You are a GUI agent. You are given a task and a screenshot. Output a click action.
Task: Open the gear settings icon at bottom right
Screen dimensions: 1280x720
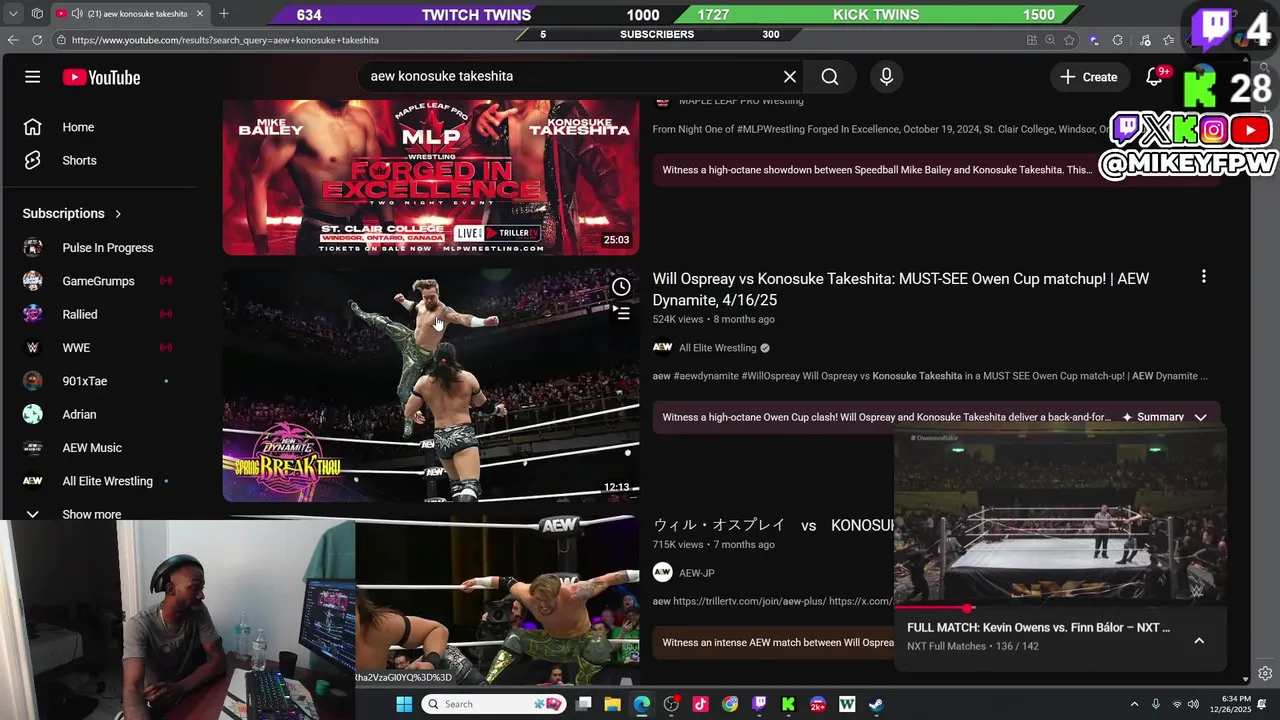pos(1265,673)
